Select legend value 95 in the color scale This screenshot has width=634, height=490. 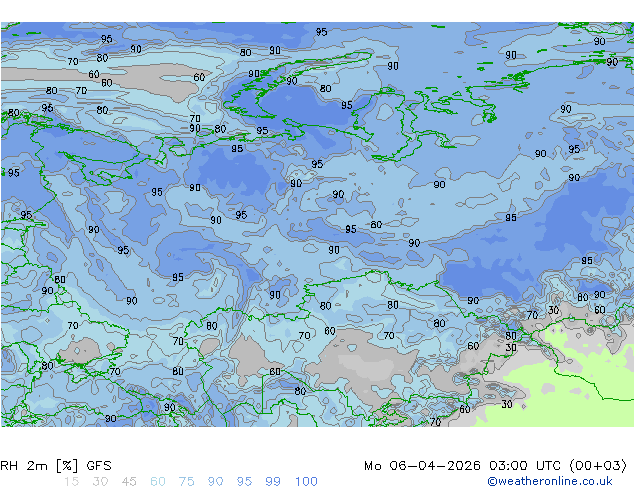pos(244,482)
